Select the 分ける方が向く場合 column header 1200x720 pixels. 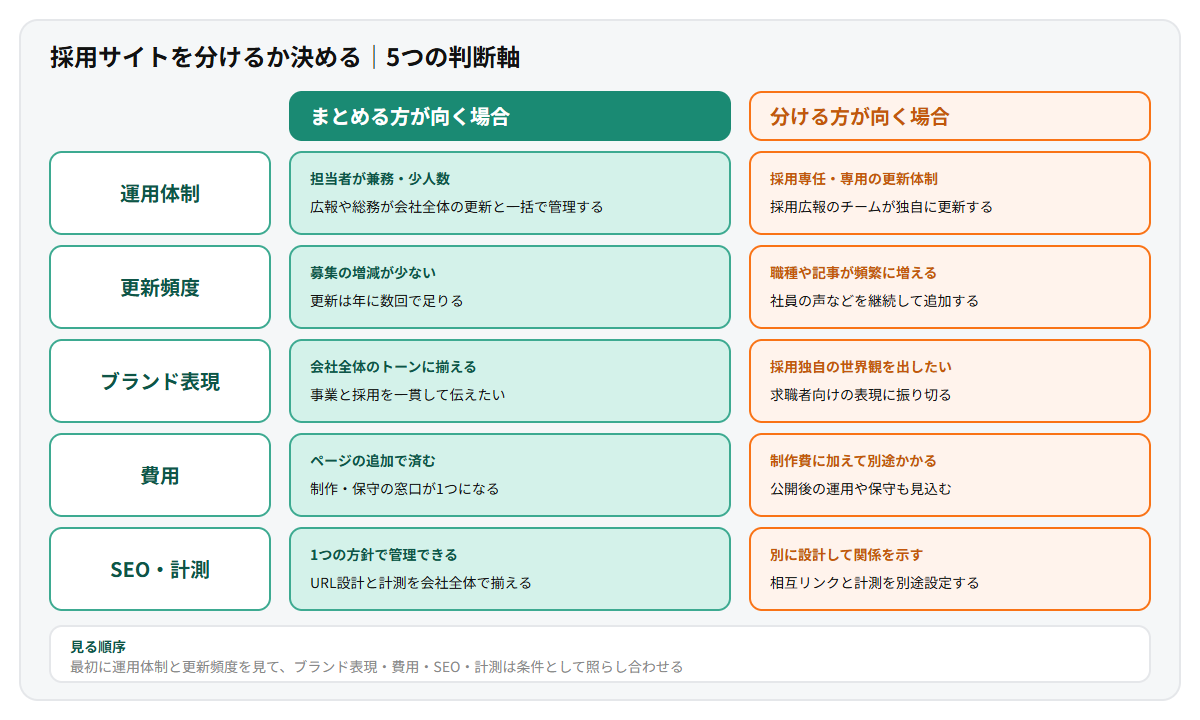(950, 116)
